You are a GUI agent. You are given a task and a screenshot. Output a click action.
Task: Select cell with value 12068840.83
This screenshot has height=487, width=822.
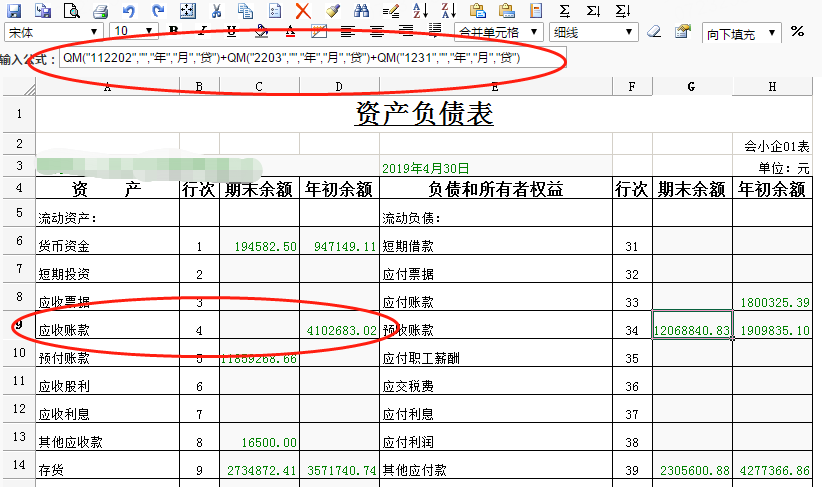(692, 324)
